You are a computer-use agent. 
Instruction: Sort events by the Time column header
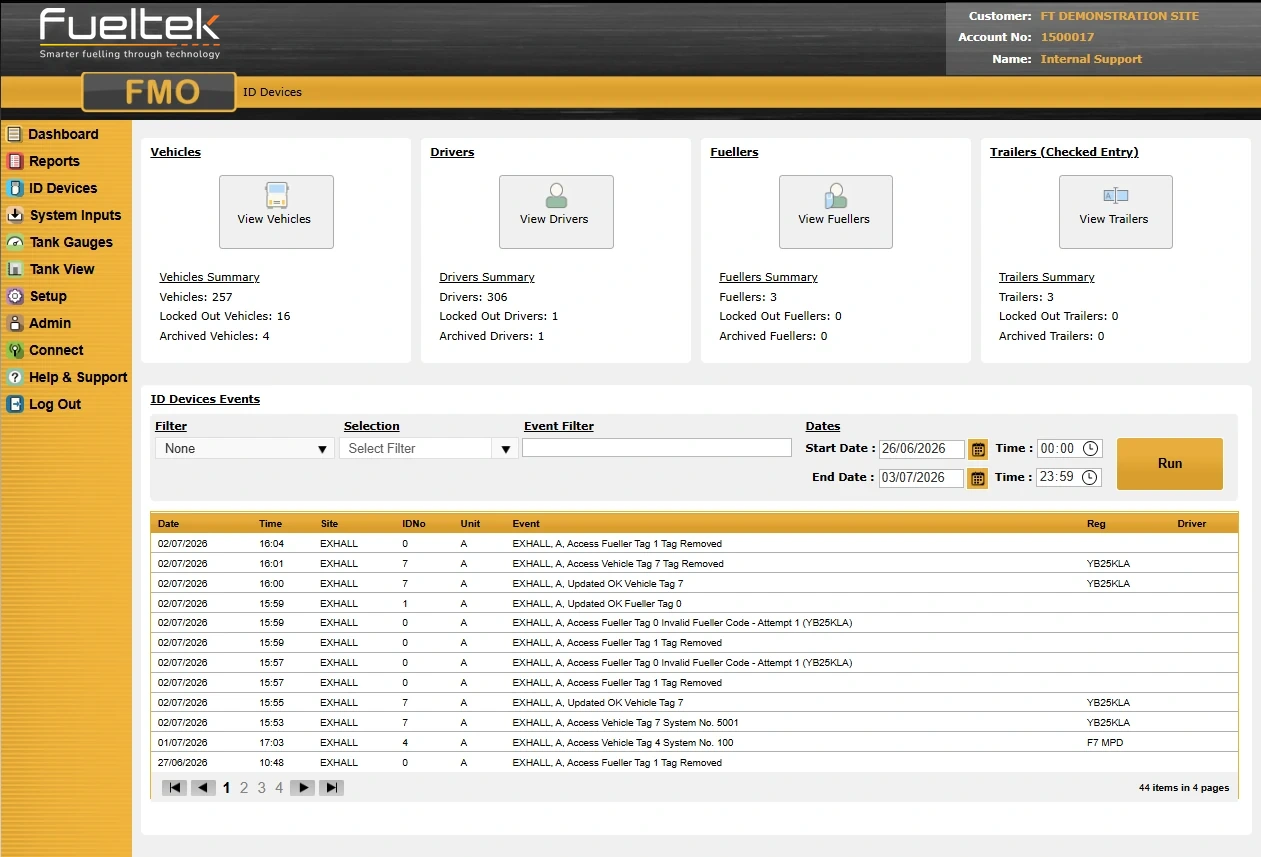coord(270,524)
